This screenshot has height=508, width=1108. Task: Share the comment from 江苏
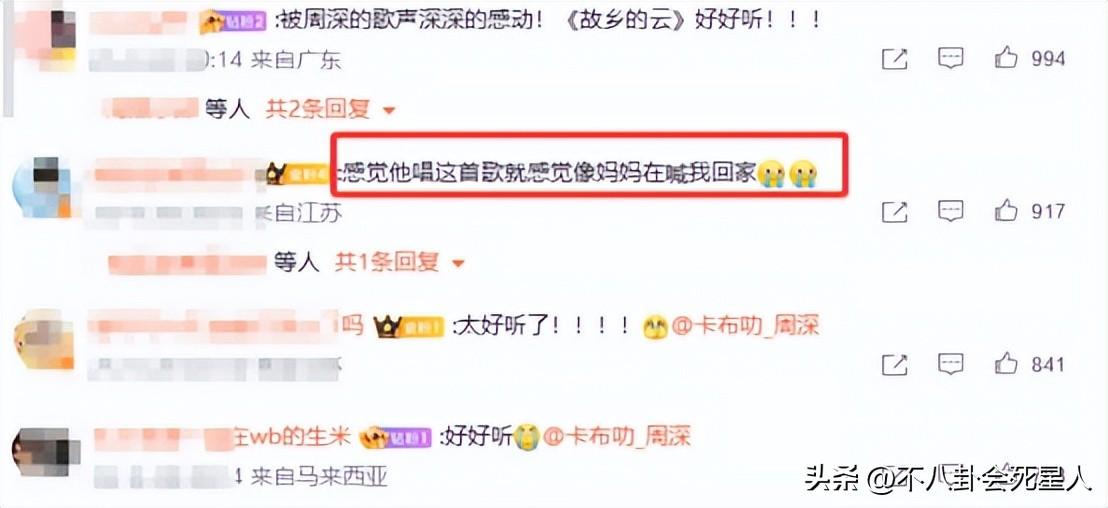pos(895,212)
